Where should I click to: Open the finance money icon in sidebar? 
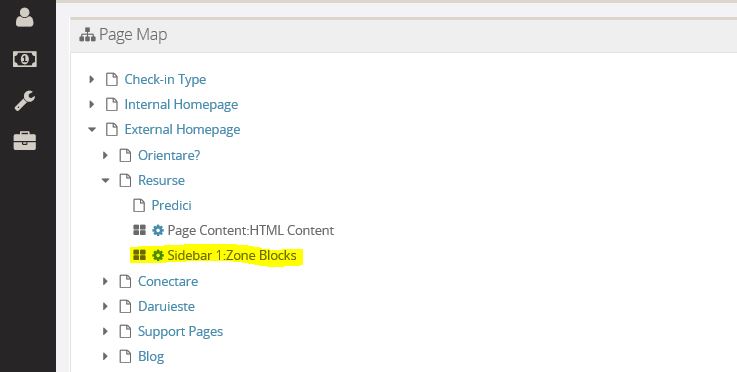(24, 59)
